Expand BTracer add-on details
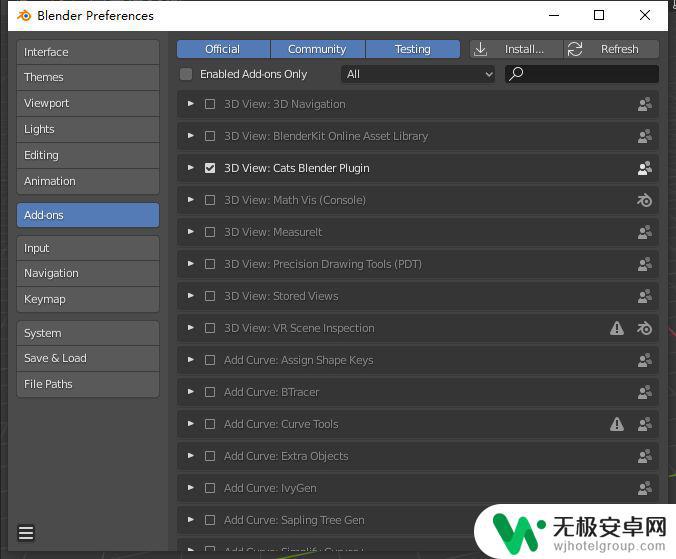The height and width of the screenshot is (559, 676). (x=191, y=392)
